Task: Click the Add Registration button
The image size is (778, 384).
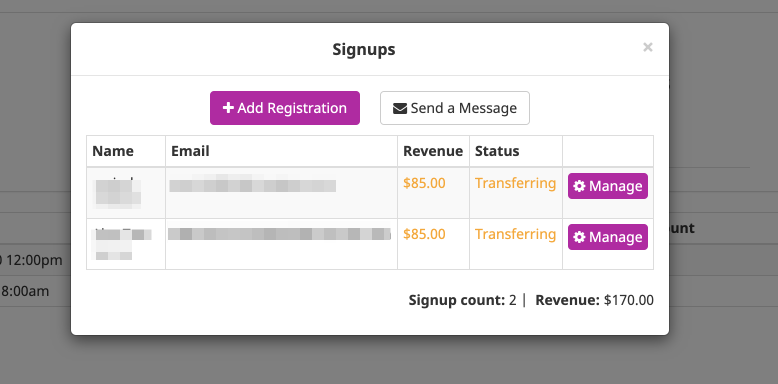Action: [285, 108]
